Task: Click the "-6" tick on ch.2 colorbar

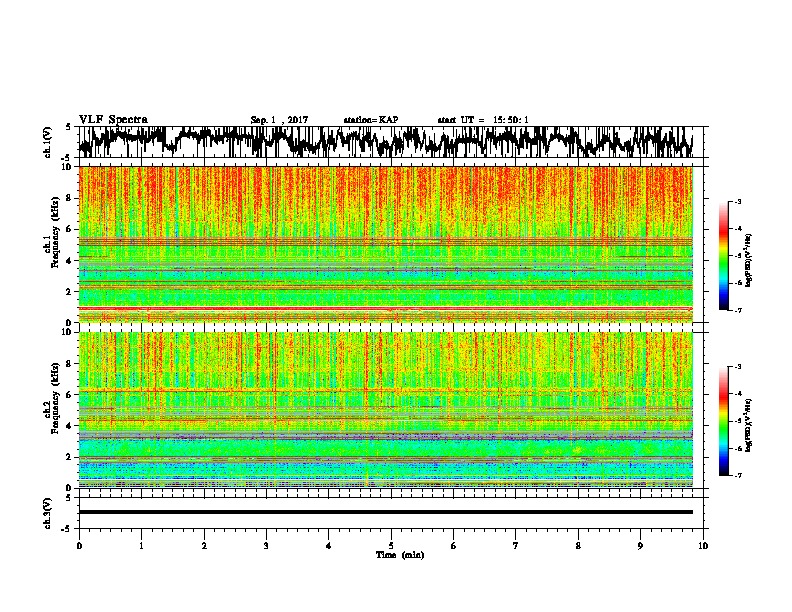Action: (737, 448)
